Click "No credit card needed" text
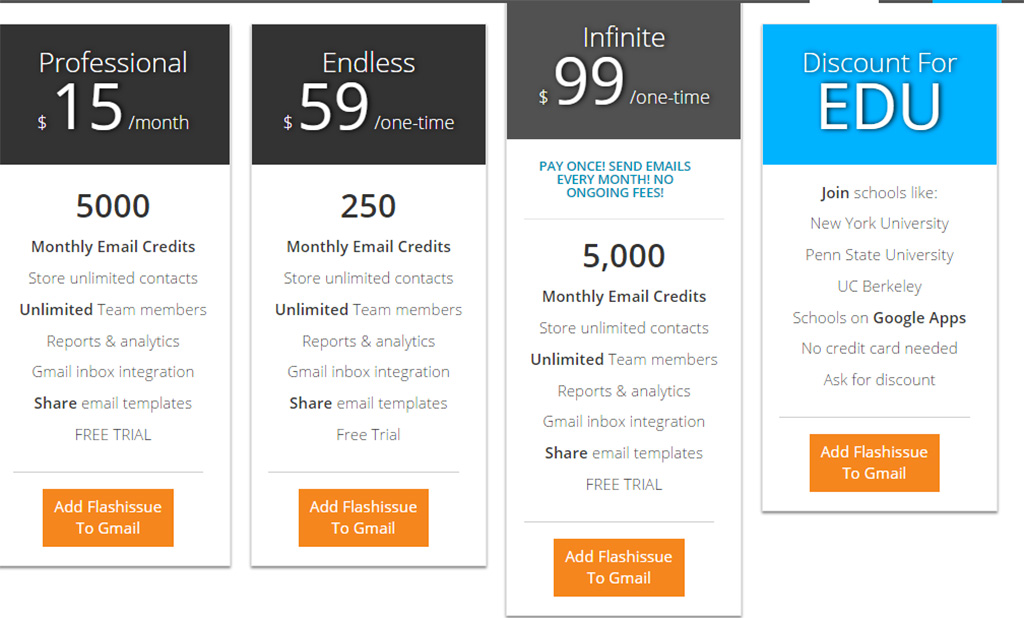1024x618 pixels. pos(879,348)
